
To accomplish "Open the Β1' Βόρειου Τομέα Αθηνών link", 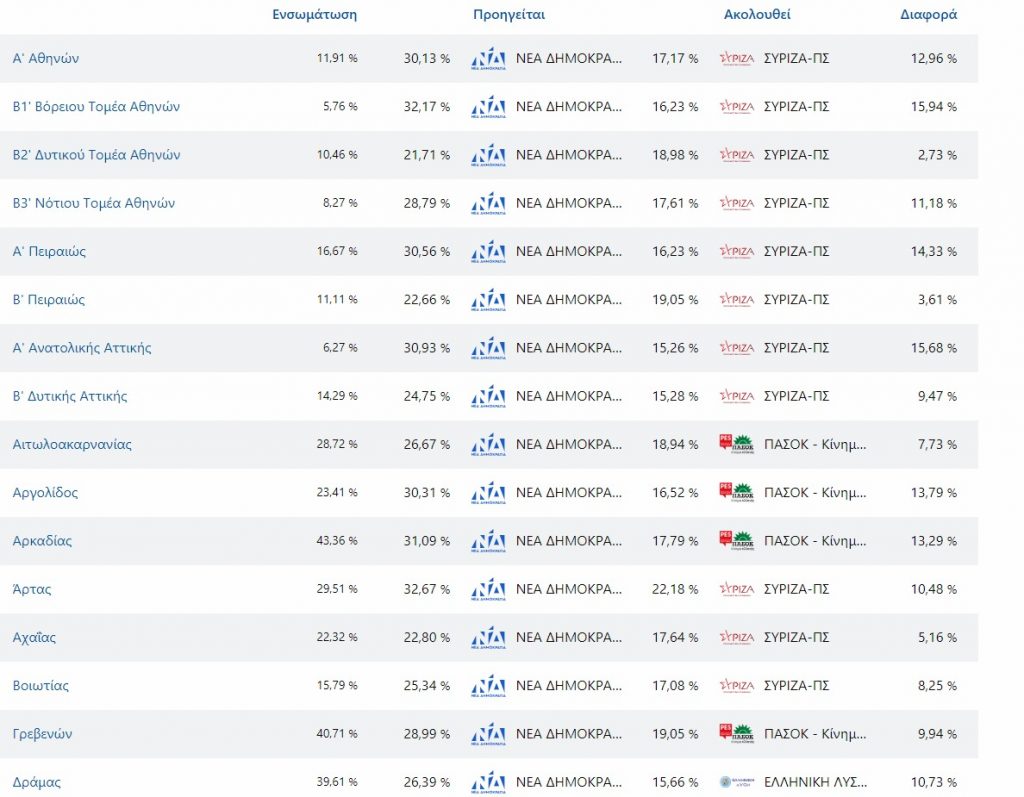I will (96, 107).
